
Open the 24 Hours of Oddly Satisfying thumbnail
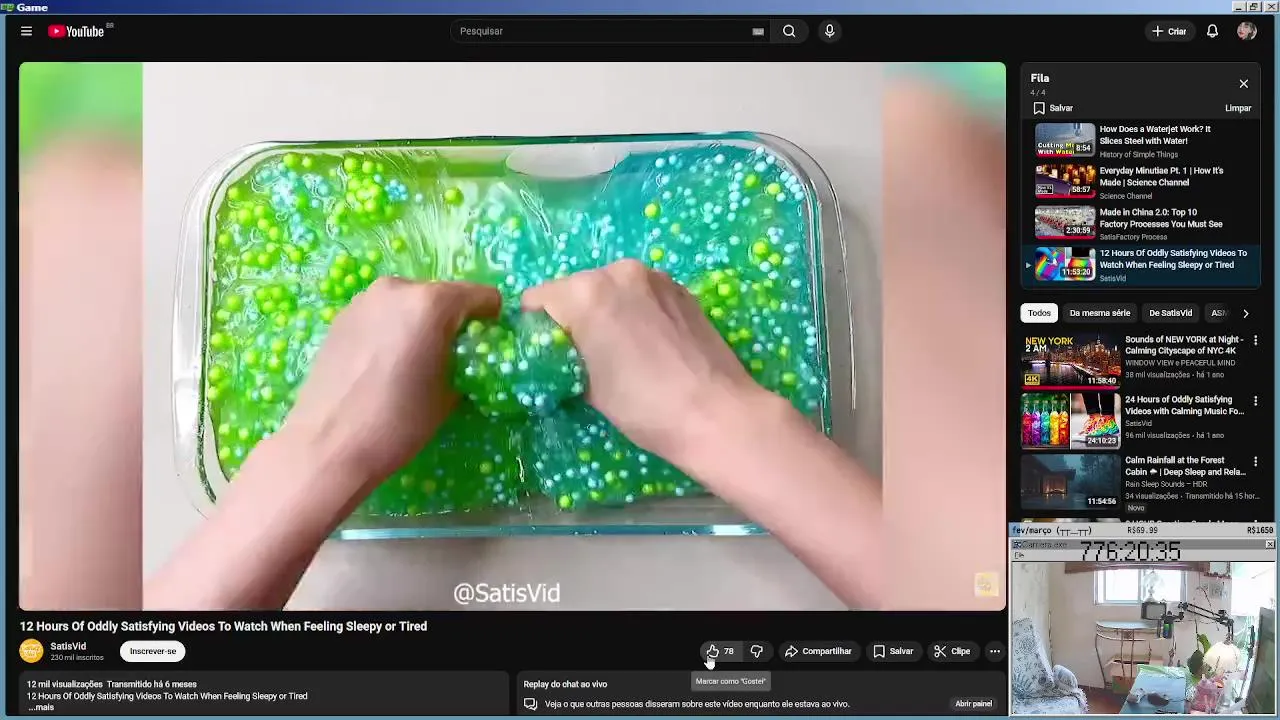tap(1070, 420)
